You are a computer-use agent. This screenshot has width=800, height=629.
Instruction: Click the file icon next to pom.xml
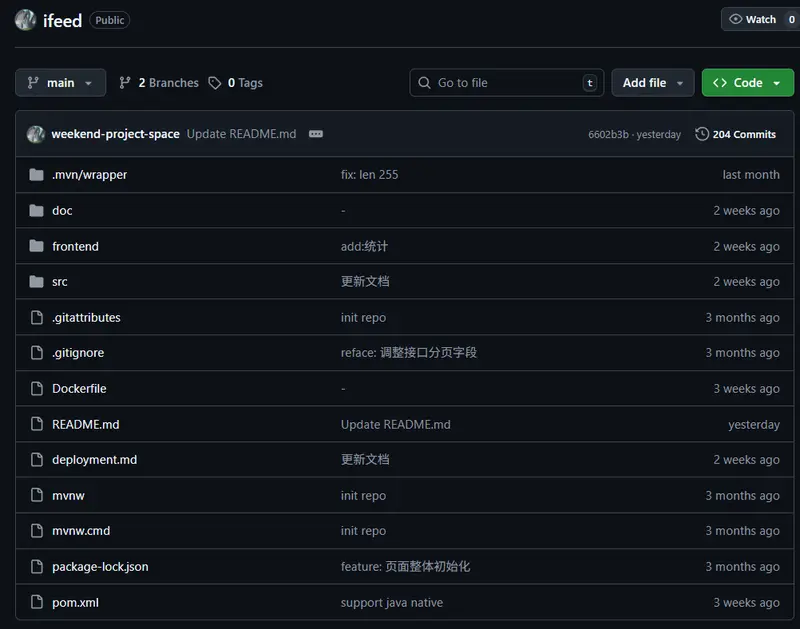point(36,603)
